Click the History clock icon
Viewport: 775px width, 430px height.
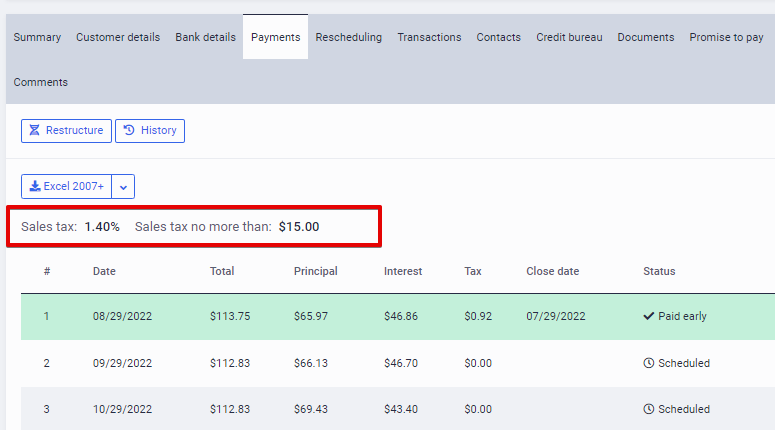pos(129,130)
